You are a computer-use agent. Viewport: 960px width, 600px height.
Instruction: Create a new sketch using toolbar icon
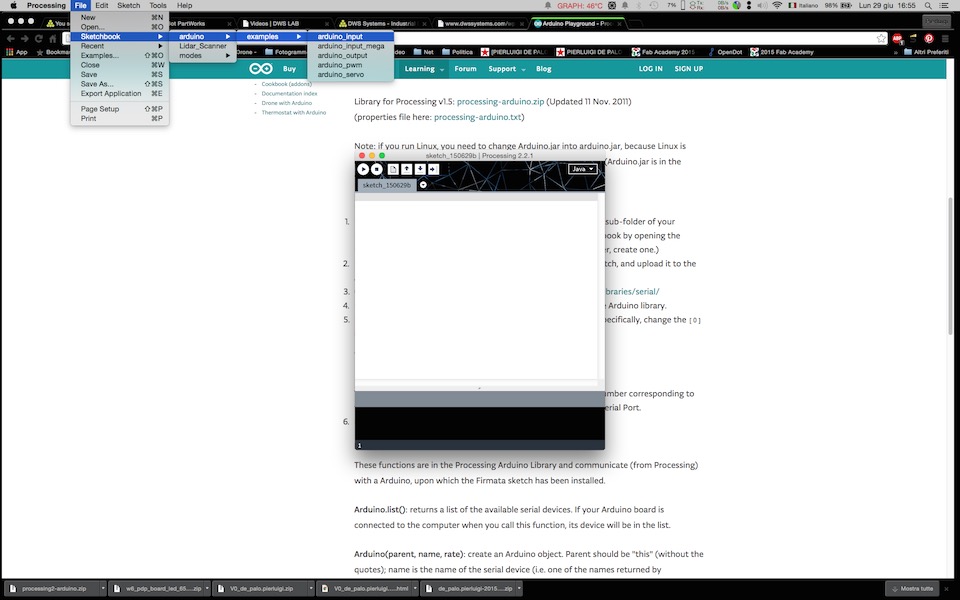pyautogui.click(x=393, y=169)
